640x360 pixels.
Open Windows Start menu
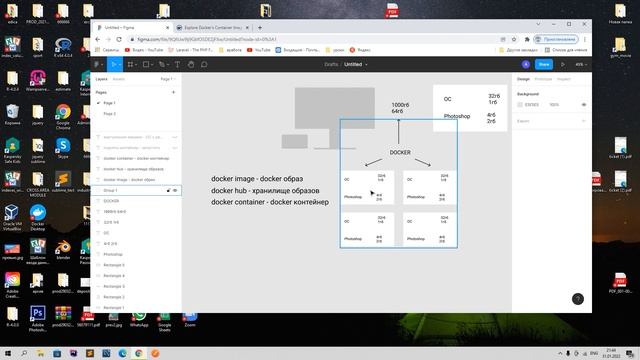coord(8,353)
